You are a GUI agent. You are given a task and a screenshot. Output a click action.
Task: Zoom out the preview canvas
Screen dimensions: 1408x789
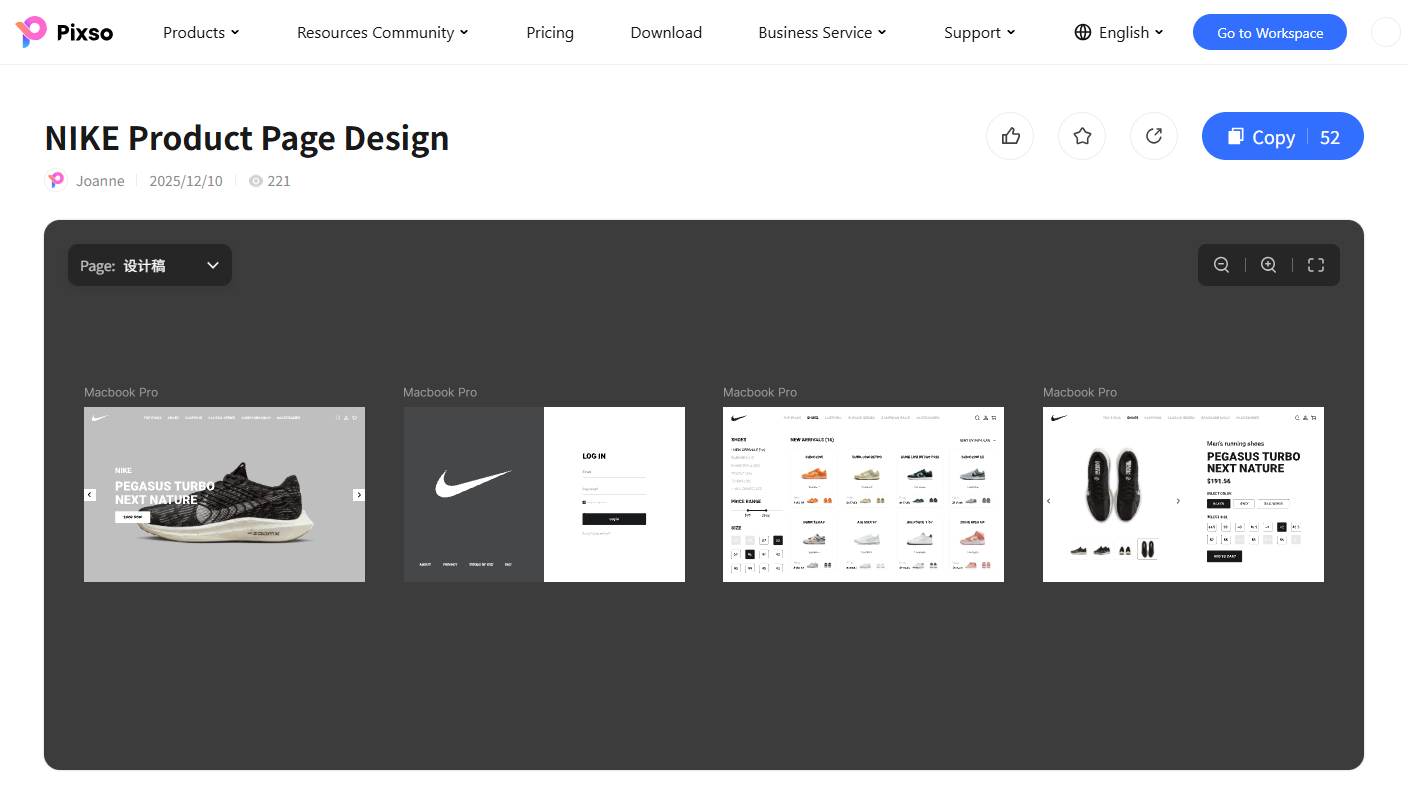point(1221,265)
